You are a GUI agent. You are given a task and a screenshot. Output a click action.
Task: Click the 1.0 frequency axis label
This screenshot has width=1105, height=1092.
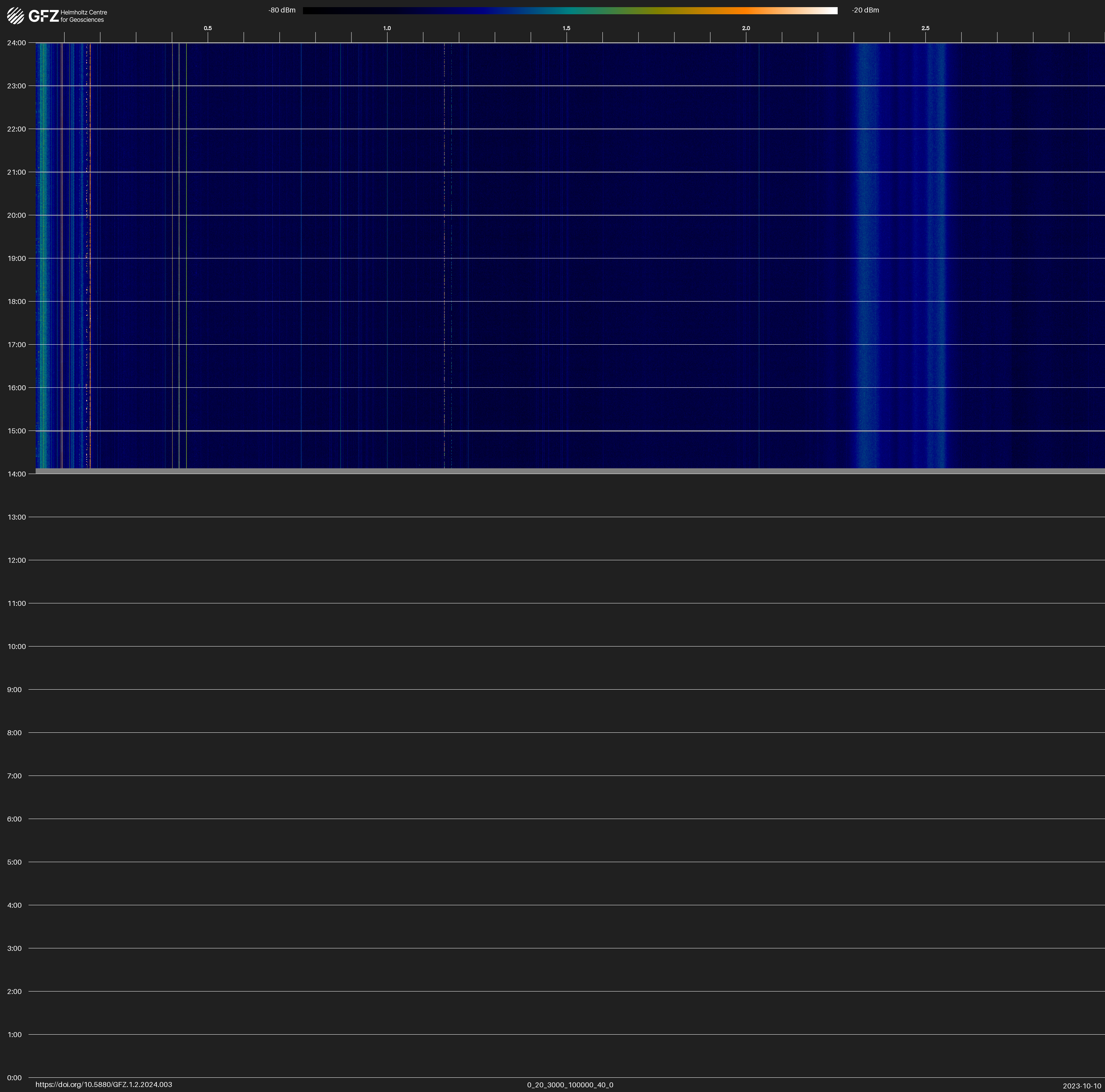coord(387,28)
